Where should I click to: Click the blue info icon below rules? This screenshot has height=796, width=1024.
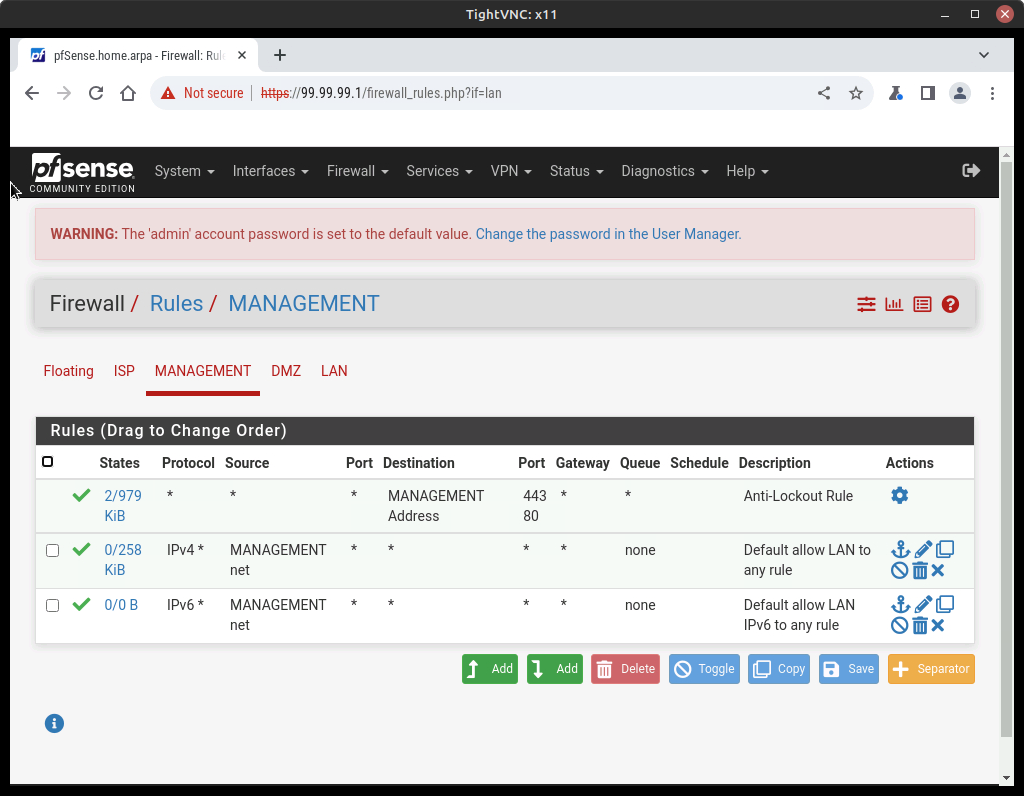pos(54,724)
